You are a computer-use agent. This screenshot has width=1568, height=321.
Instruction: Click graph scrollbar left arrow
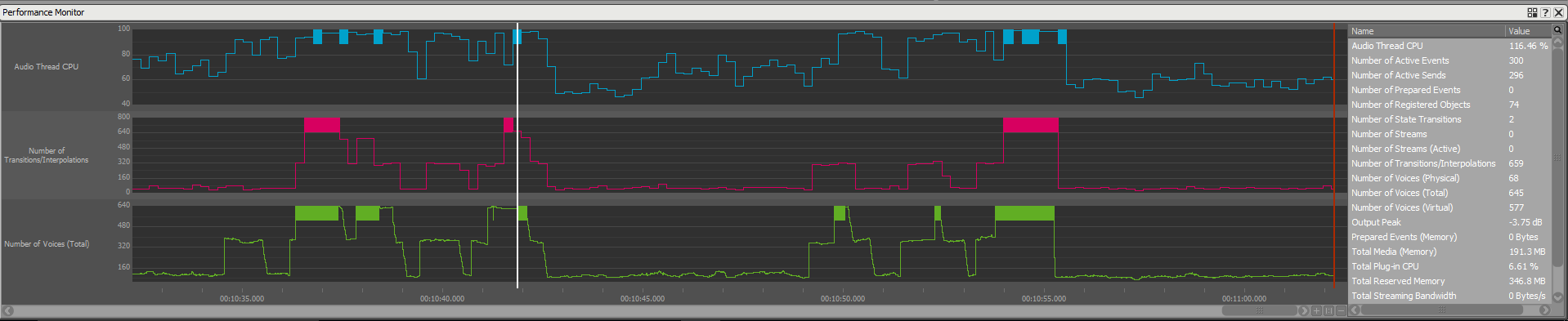click(x=8, y=310)
